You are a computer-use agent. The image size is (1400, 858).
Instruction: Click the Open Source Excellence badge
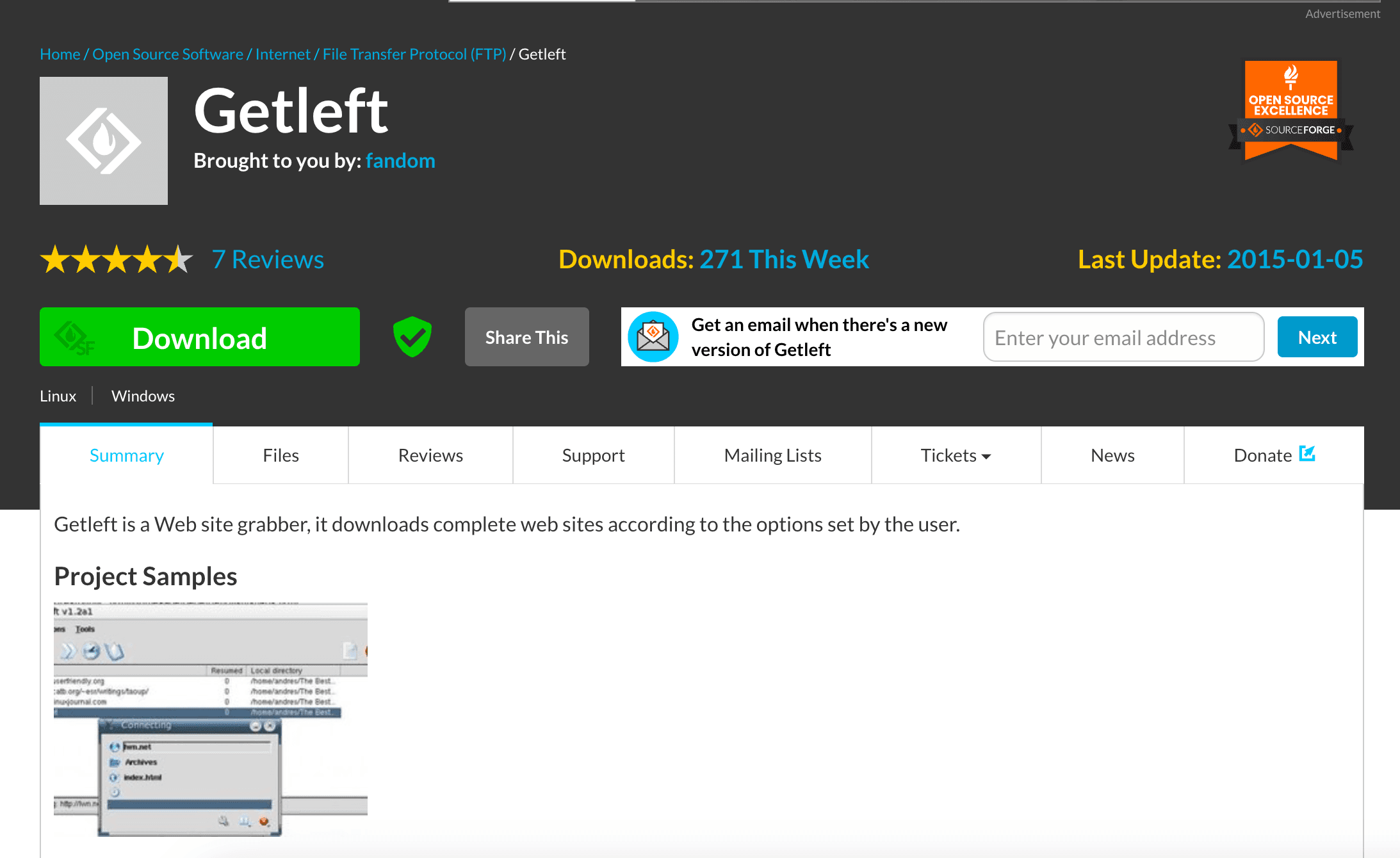coord(1290,111)
